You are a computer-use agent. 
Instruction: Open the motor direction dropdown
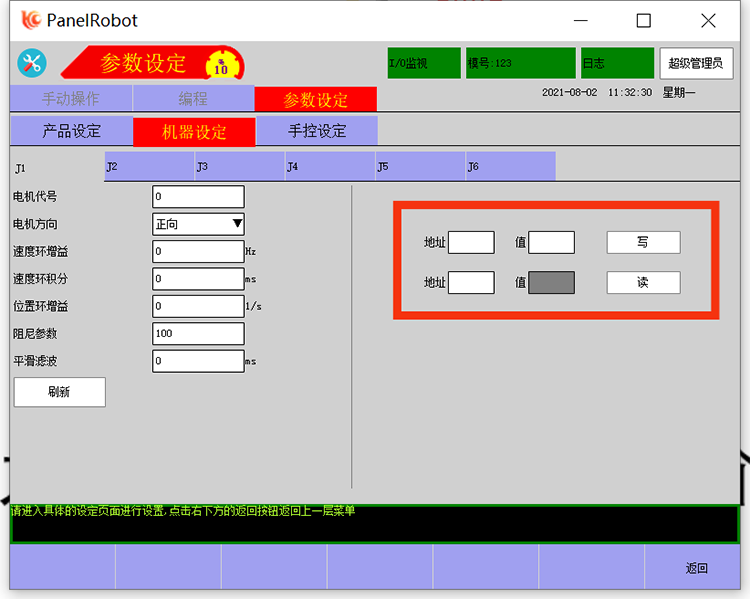198,224
